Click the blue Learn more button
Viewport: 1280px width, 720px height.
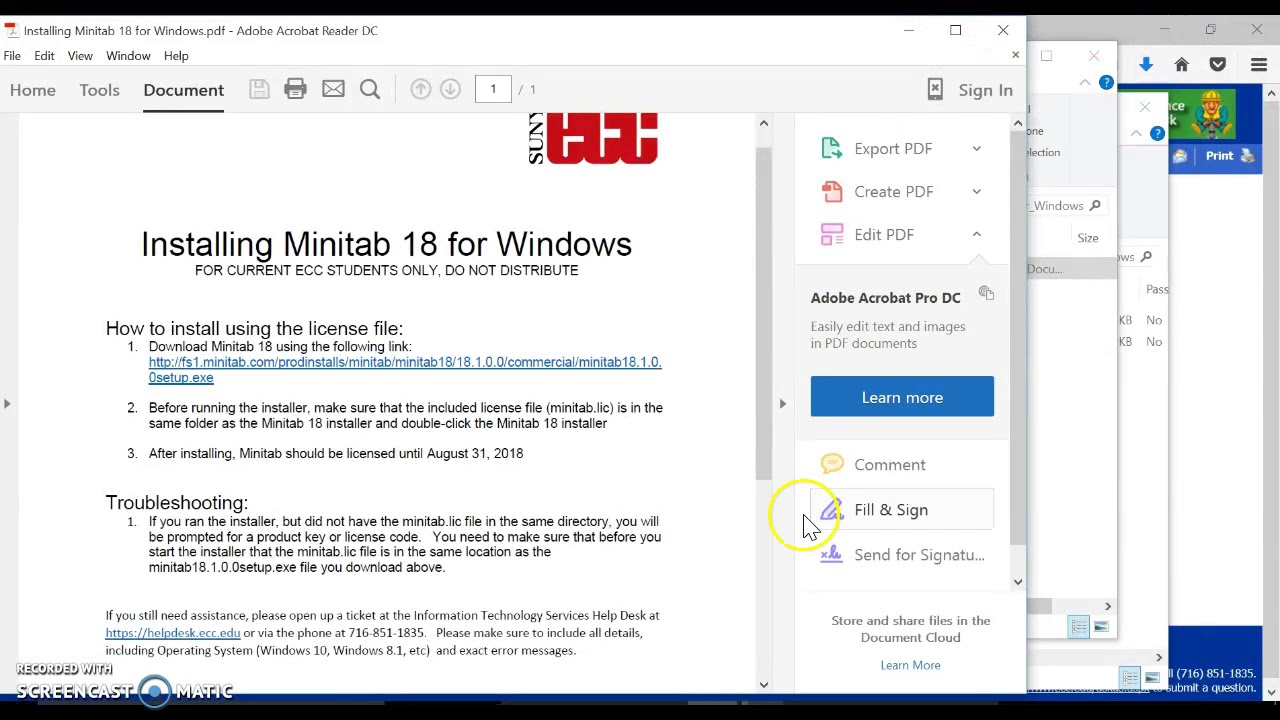[902, 397]
